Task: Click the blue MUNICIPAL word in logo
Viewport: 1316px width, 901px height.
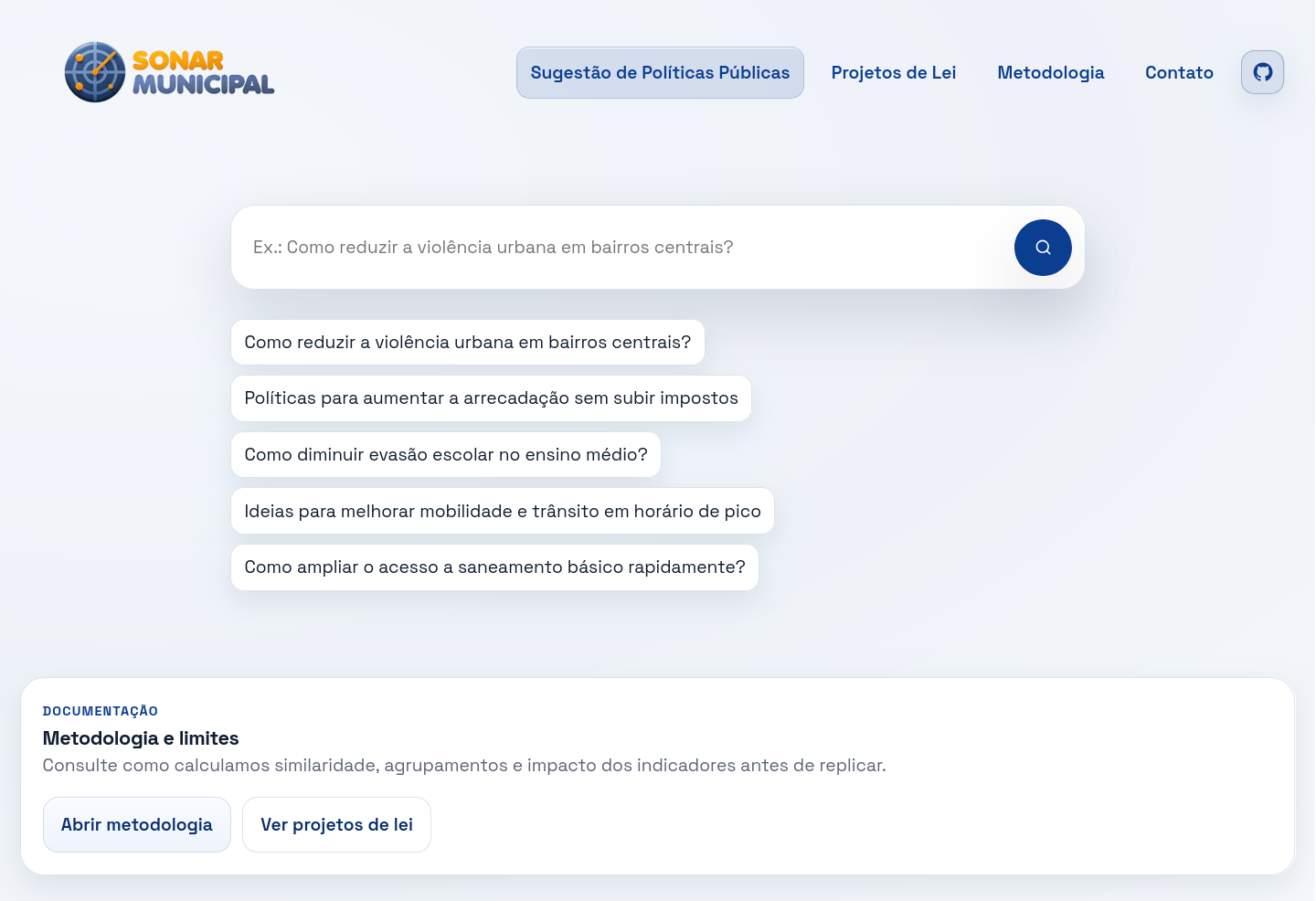Action: [x=203, y=85]
